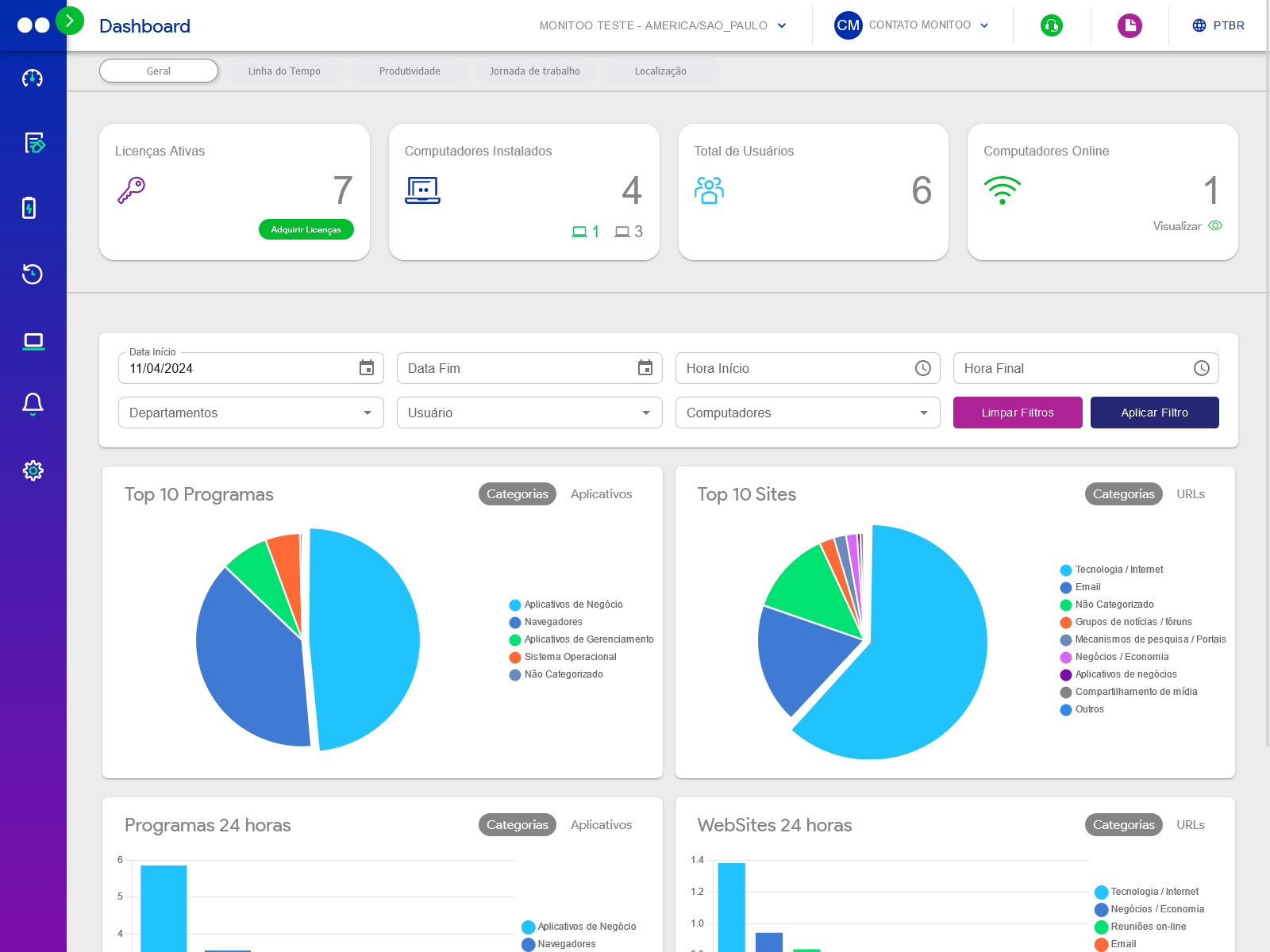Screen dimensions: 1270x952
Task: Click the green support headset icon
Action: 1052,25
